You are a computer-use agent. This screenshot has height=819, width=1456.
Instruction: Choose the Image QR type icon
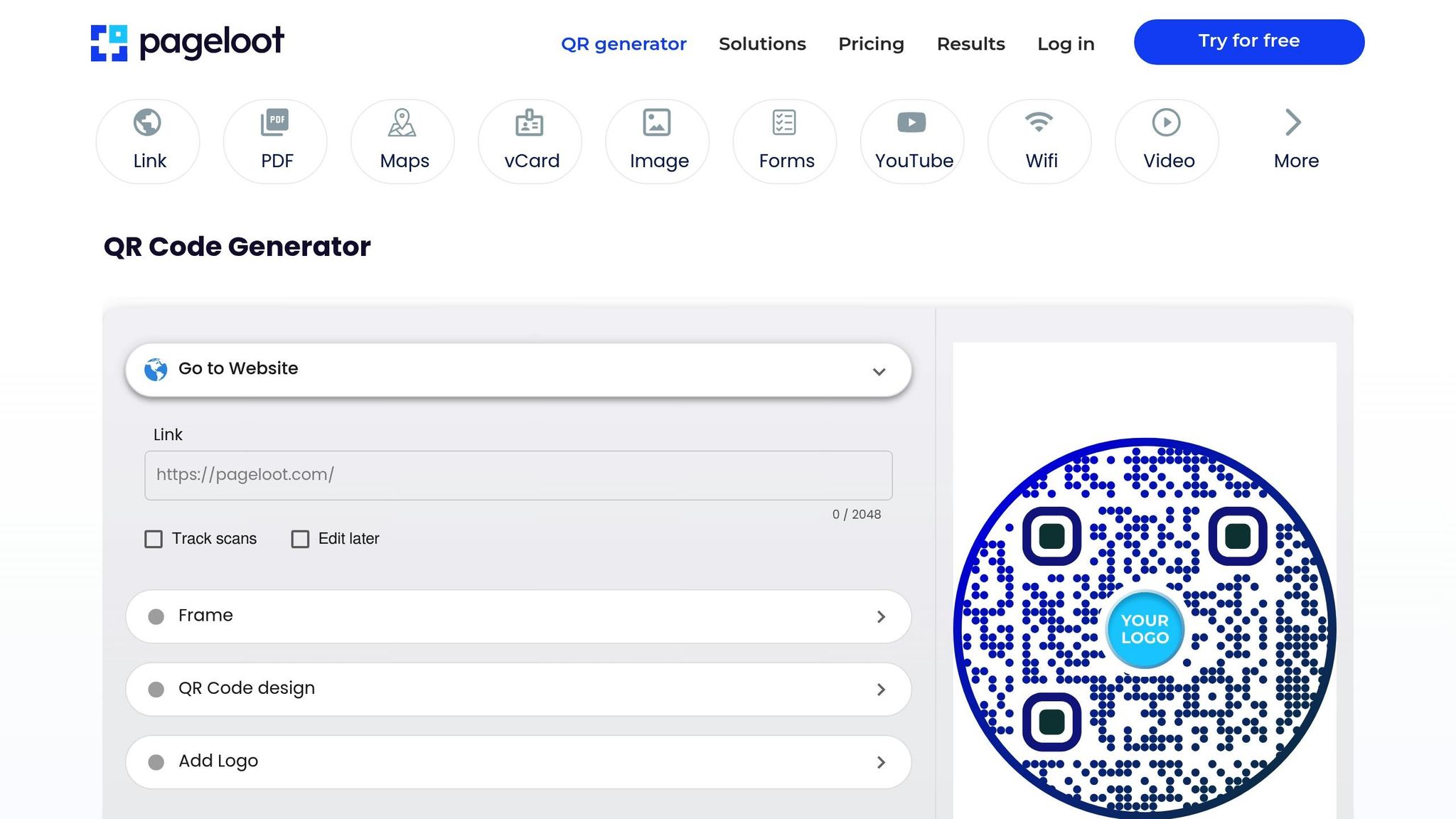click(x=657, y=124)
